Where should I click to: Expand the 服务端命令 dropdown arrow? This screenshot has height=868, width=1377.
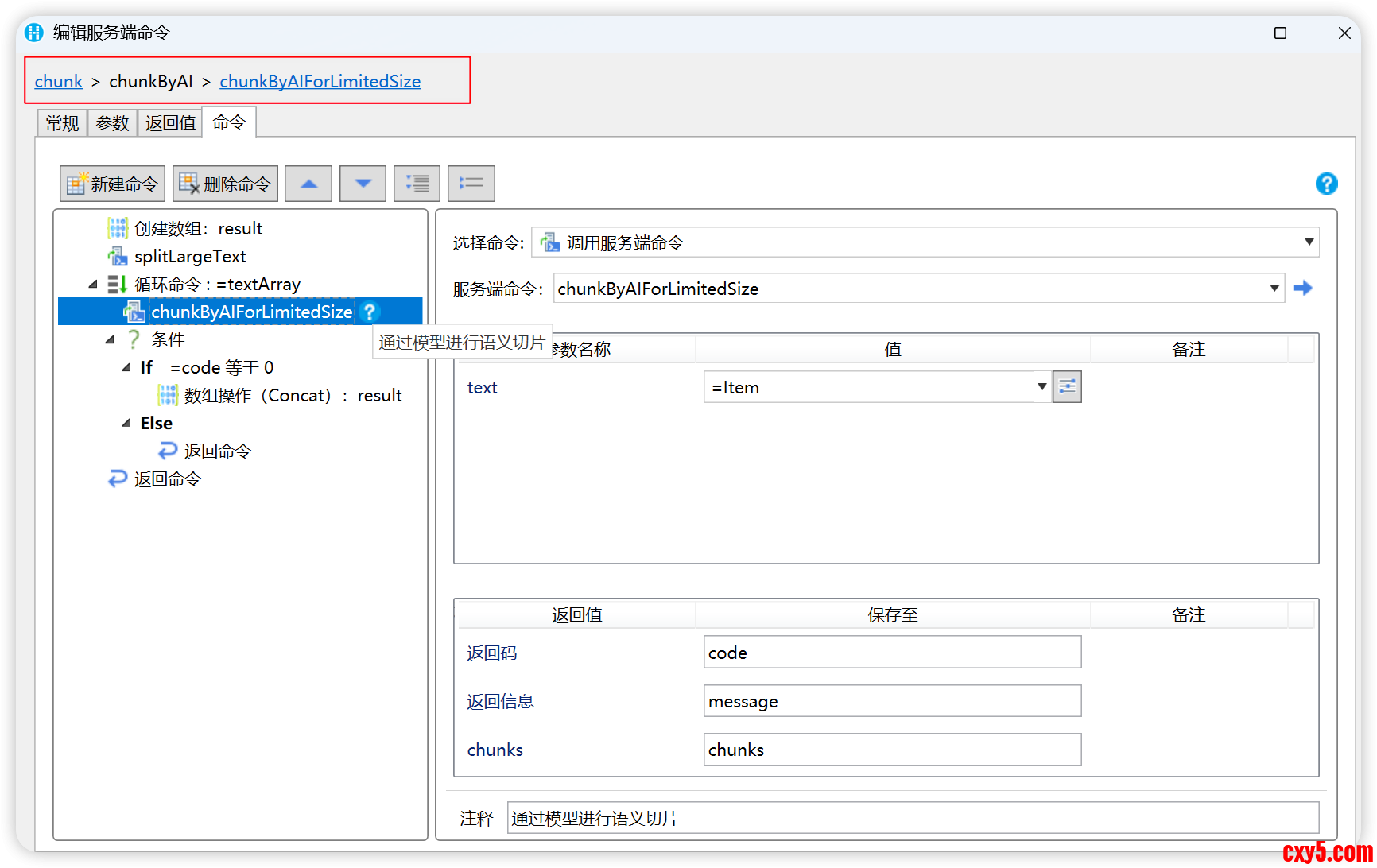tap(1274, 288)
